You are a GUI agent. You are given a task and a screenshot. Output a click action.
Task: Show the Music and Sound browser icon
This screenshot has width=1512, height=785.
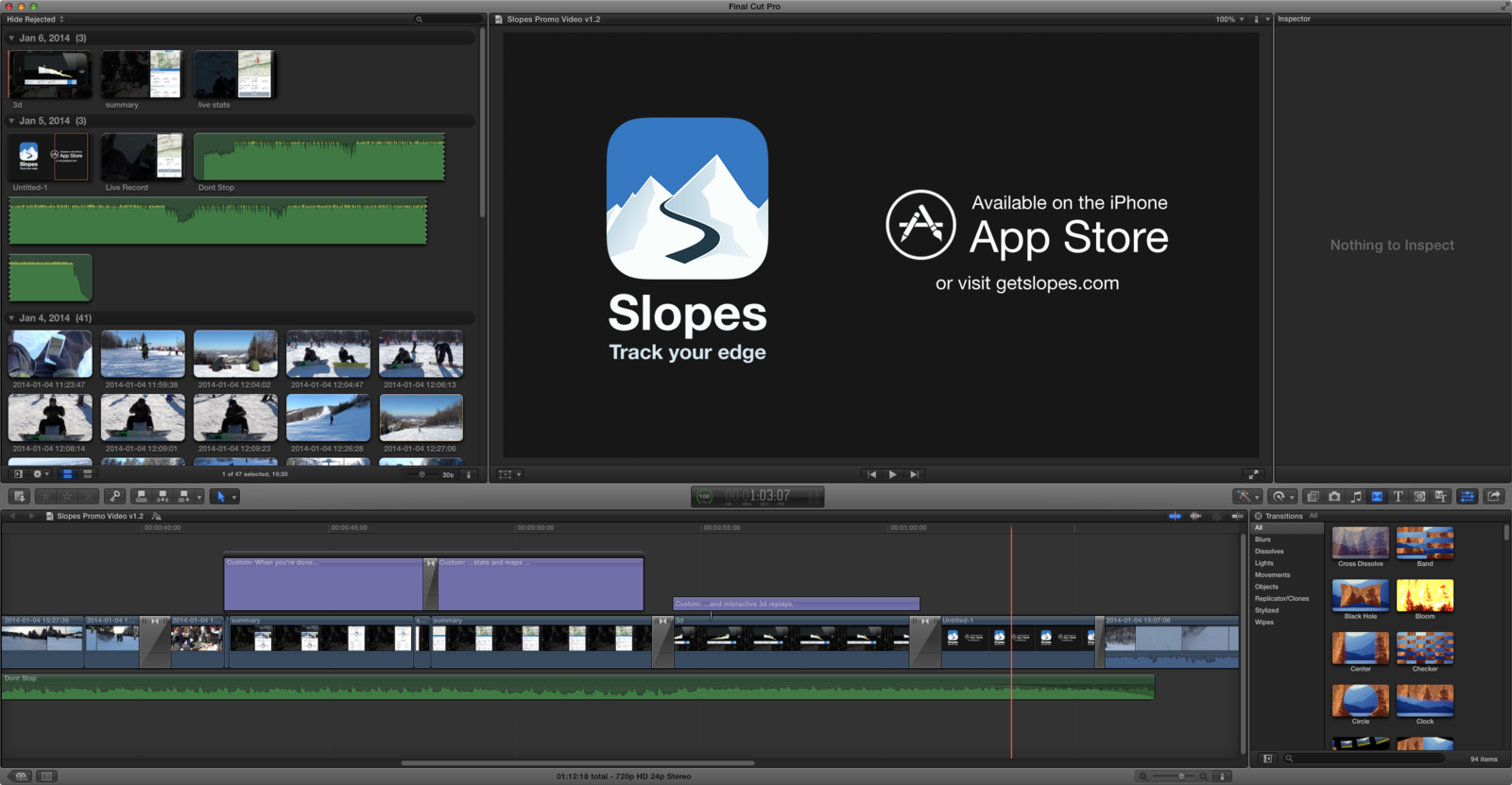pyautogui.click(x=1356, y=496)
